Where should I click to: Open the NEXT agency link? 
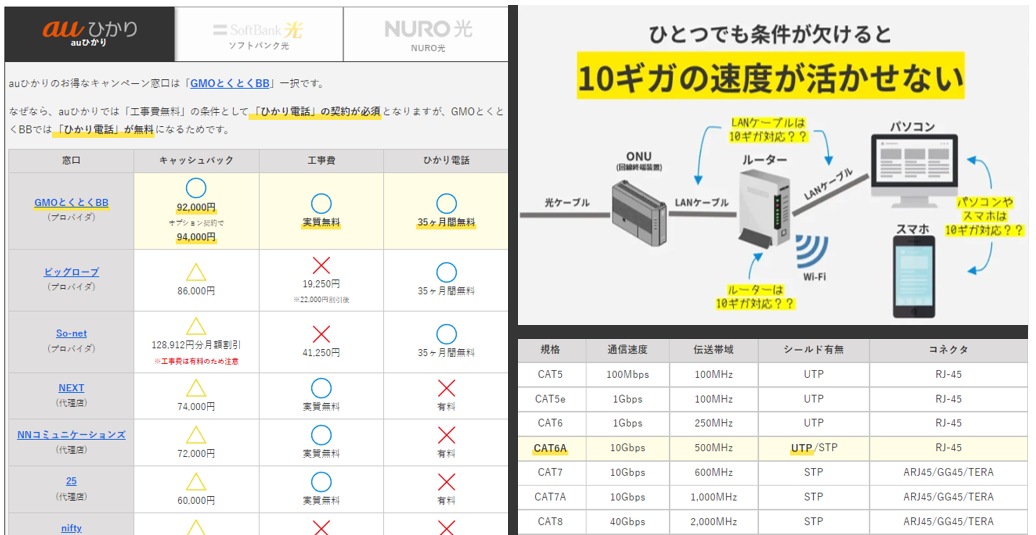coord(71,388)
